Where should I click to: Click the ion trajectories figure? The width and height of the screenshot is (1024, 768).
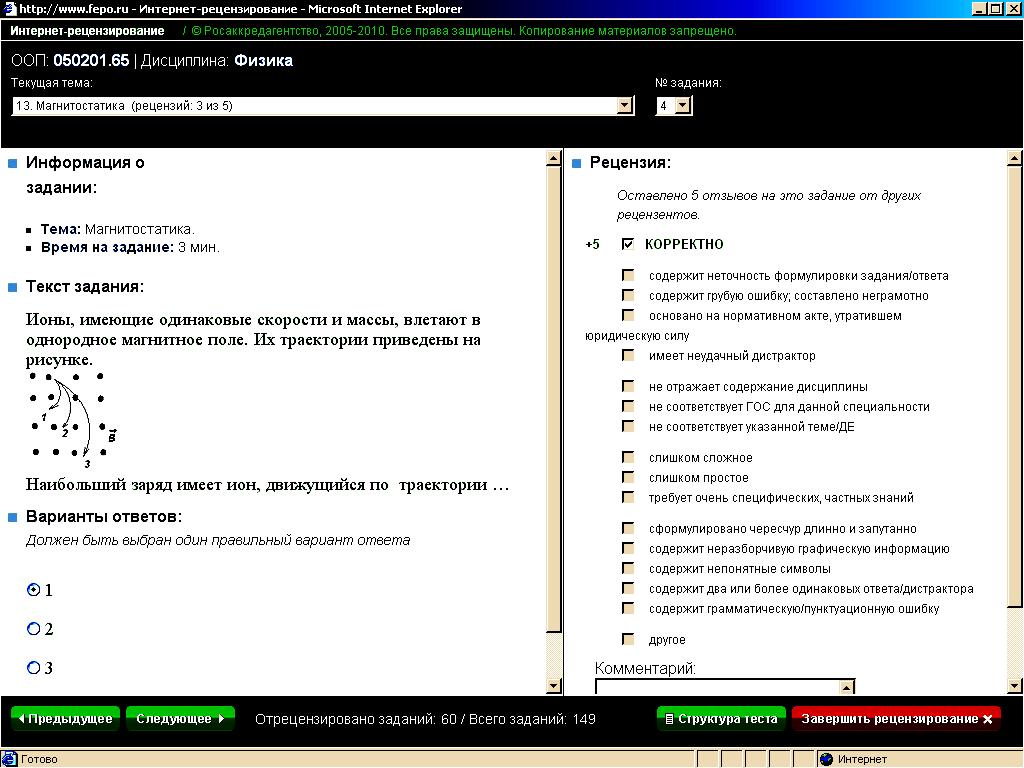pos(72,419)
